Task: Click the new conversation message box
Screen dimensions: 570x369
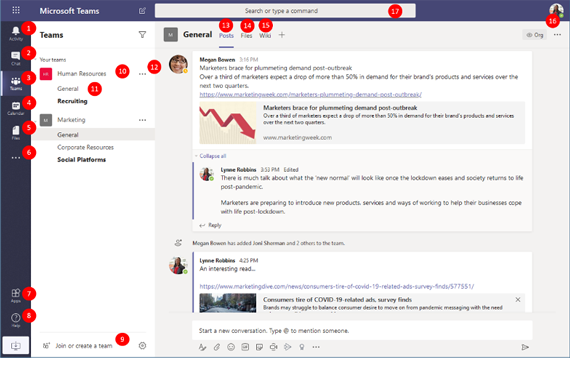Action: pos(362,330)
